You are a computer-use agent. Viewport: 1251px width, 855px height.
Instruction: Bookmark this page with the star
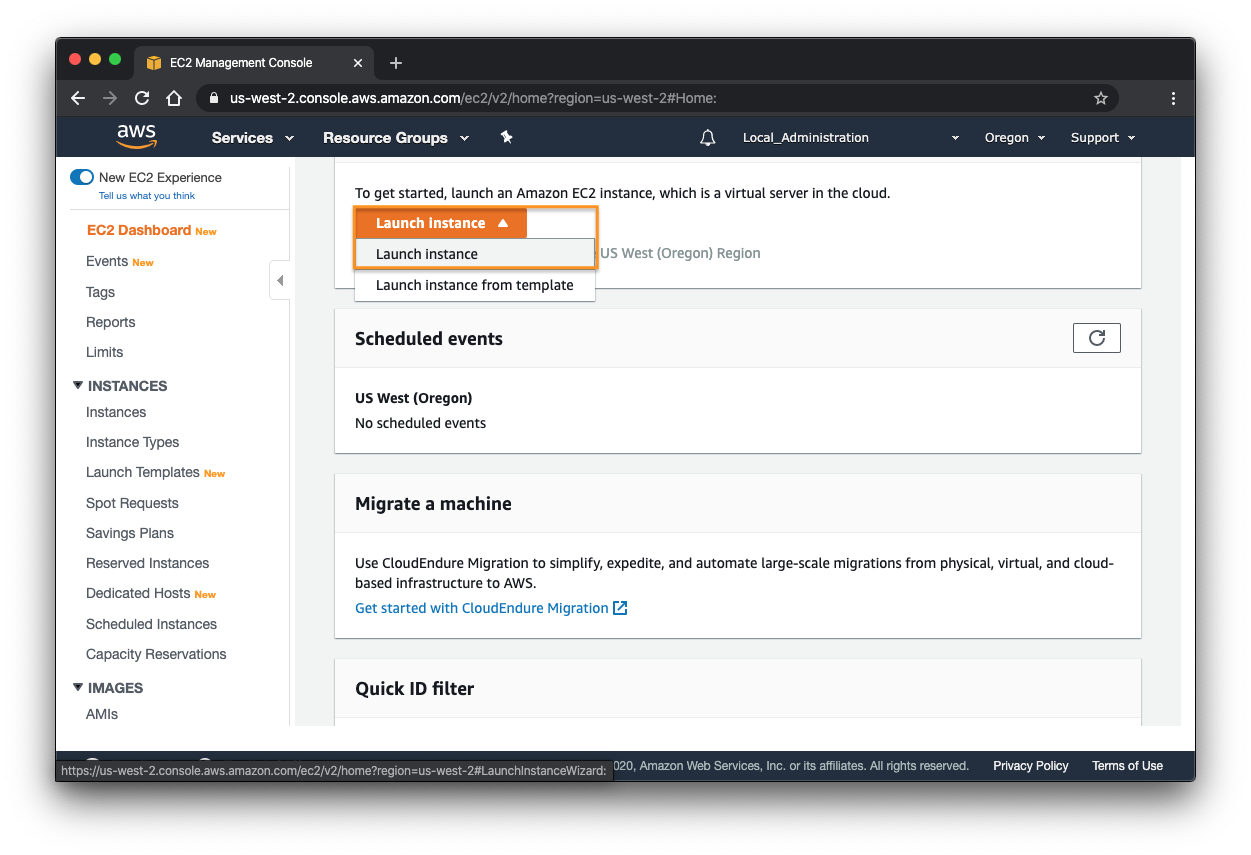[x=1101, y=98]
